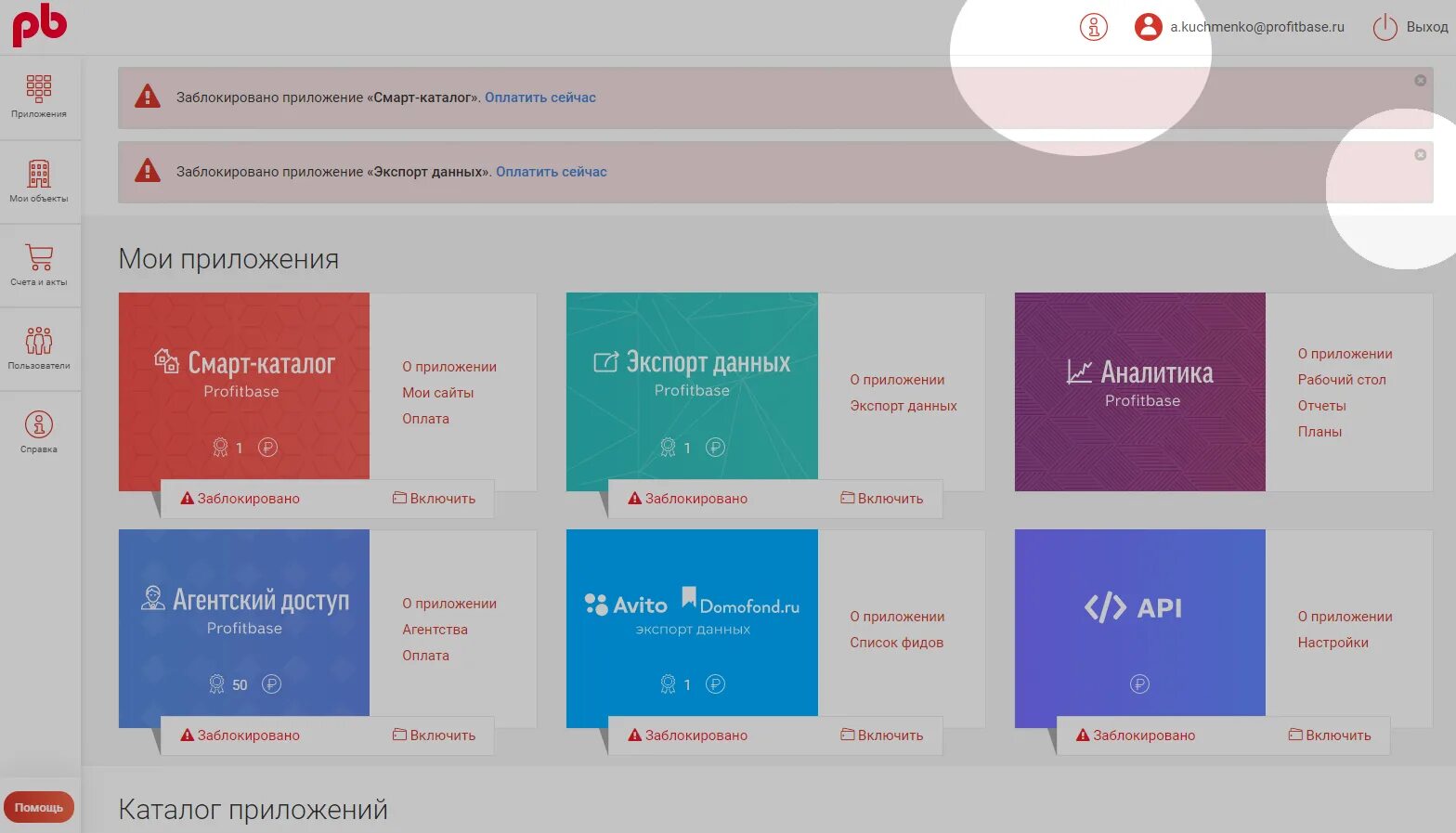Open the Приложения sidebar section
This screenshot has width=1456, height=833.
pos(39,97)
